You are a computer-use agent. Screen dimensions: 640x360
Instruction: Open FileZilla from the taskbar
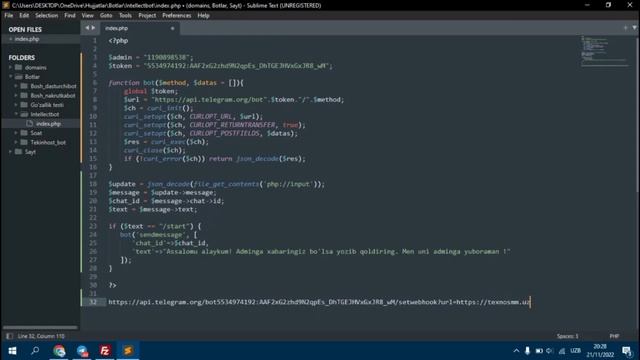point(105,351)
